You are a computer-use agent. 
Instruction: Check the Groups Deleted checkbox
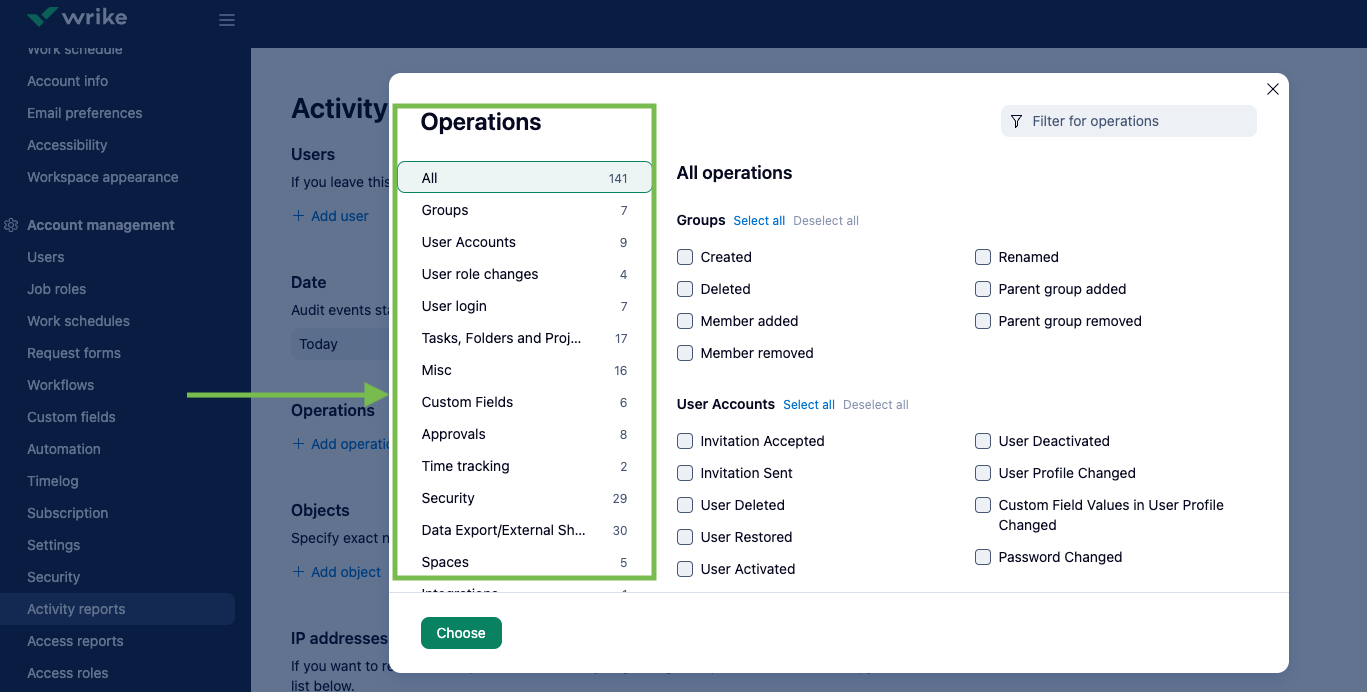pos(685,289)
